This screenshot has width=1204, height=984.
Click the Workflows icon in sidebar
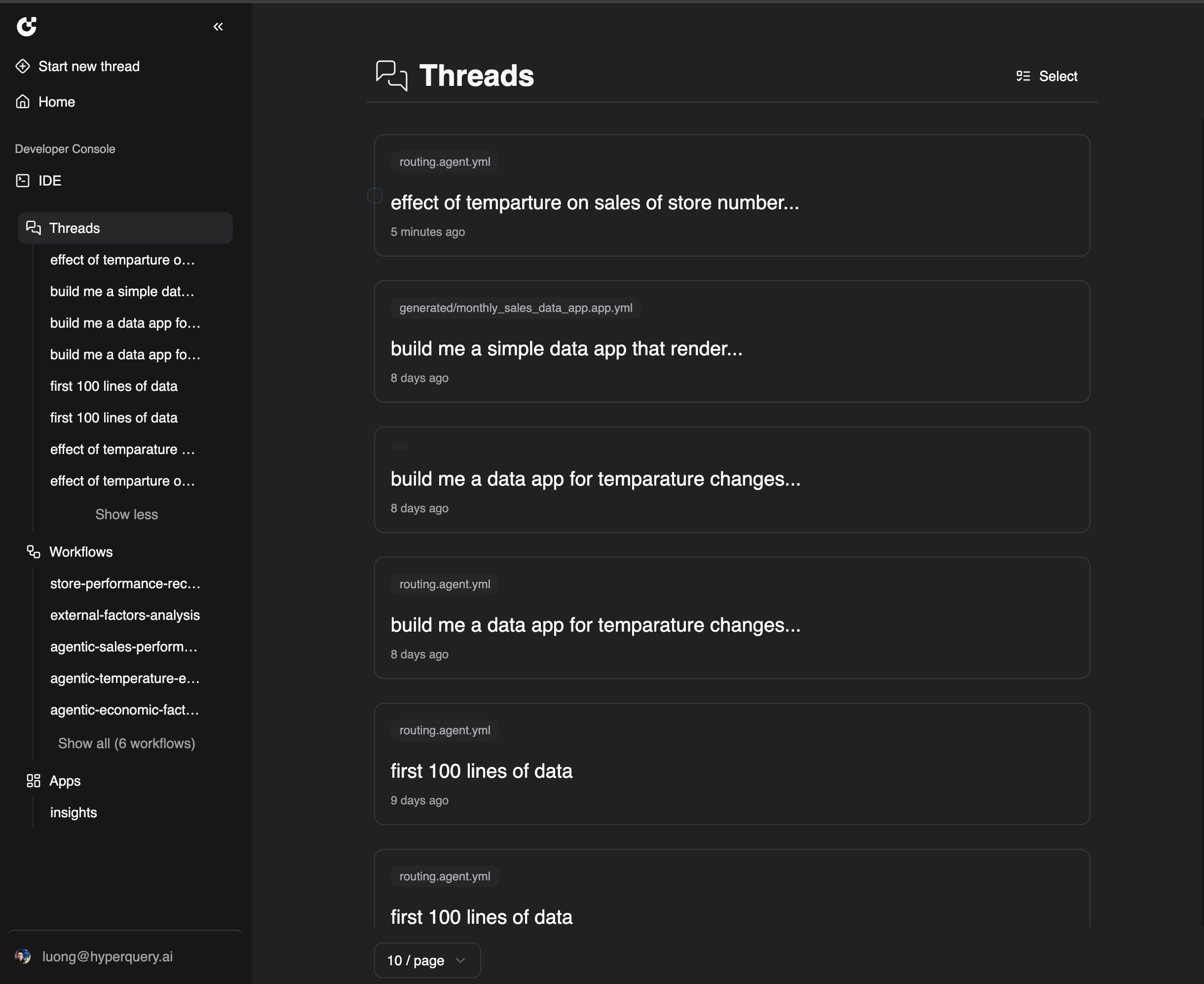34,552
